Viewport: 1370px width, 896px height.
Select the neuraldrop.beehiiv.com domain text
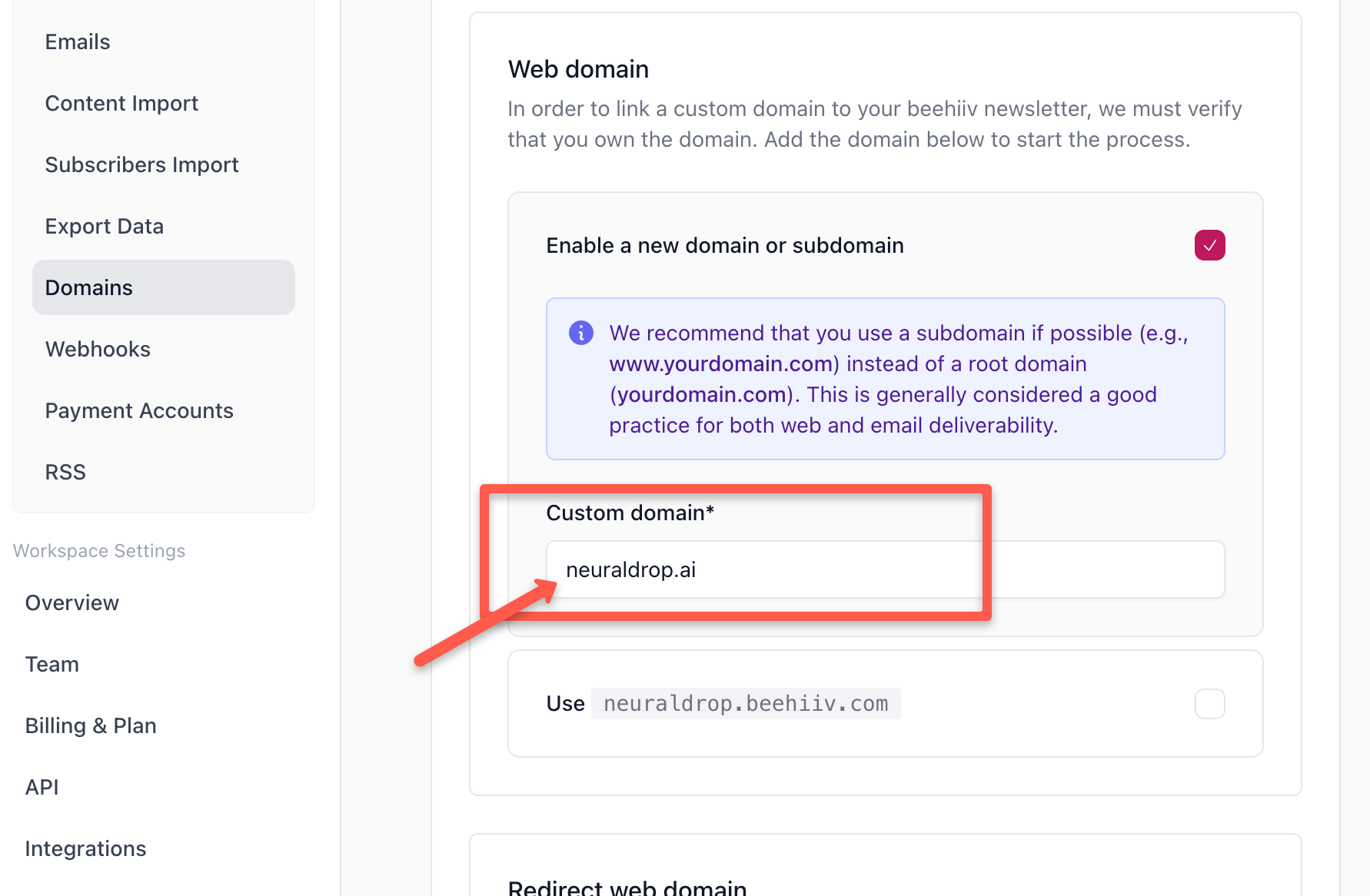[746, 702]
